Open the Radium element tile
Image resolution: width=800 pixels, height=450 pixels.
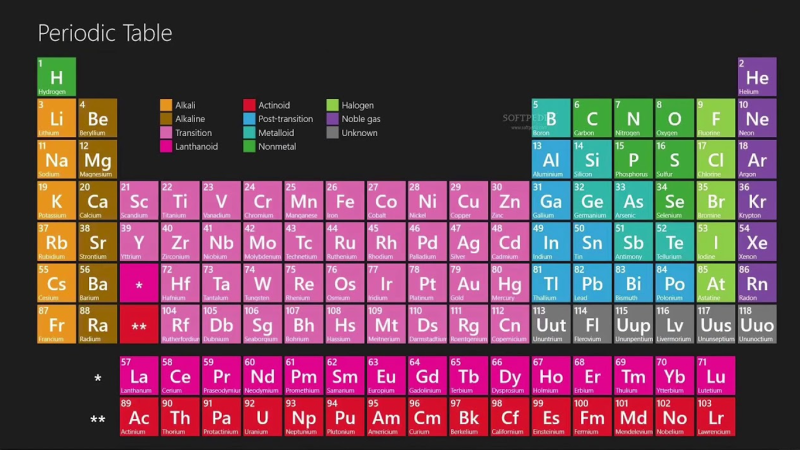(x=97, y=324)
